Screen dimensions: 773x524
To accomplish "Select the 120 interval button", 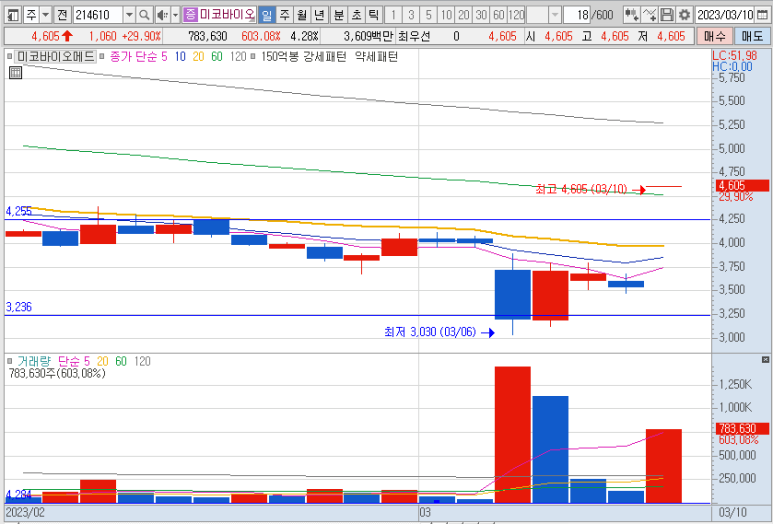I will (x=516, y=15).
